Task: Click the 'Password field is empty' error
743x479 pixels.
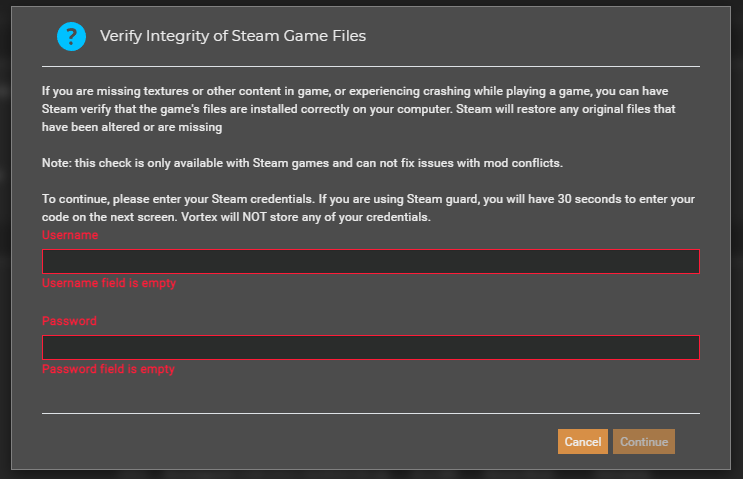Action: click(x=108, y=369)
